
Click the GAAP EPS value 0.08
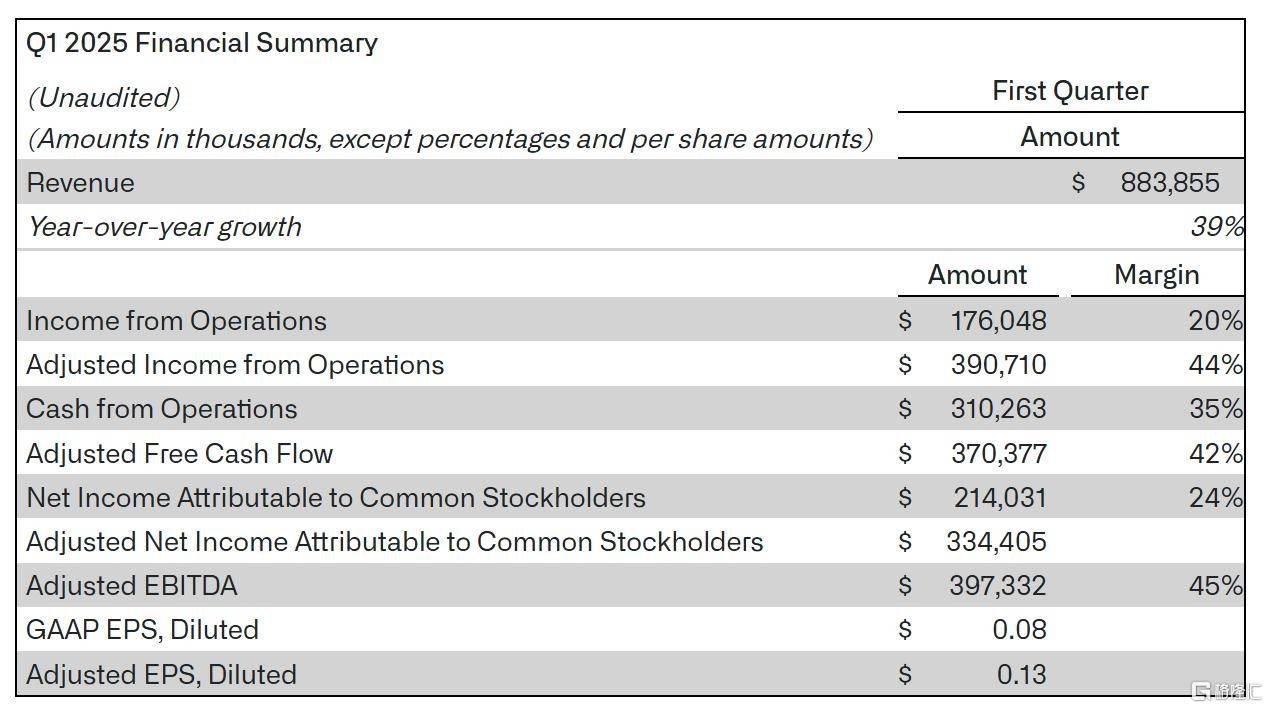coord(1021,630)
